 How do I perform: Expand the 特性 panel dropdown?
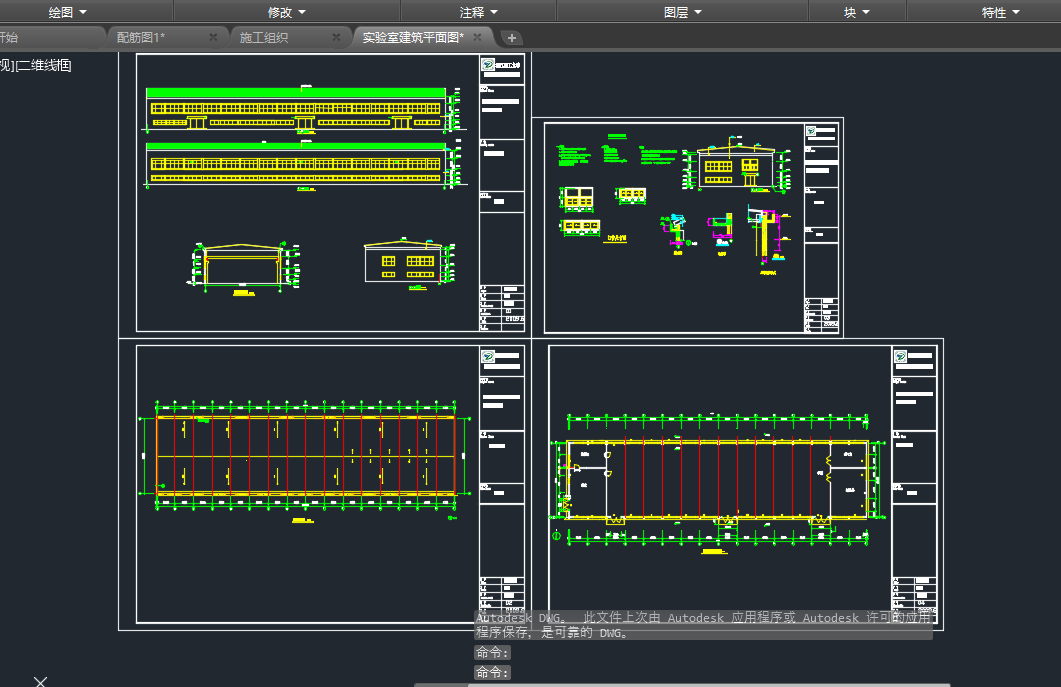[1000, 12]
